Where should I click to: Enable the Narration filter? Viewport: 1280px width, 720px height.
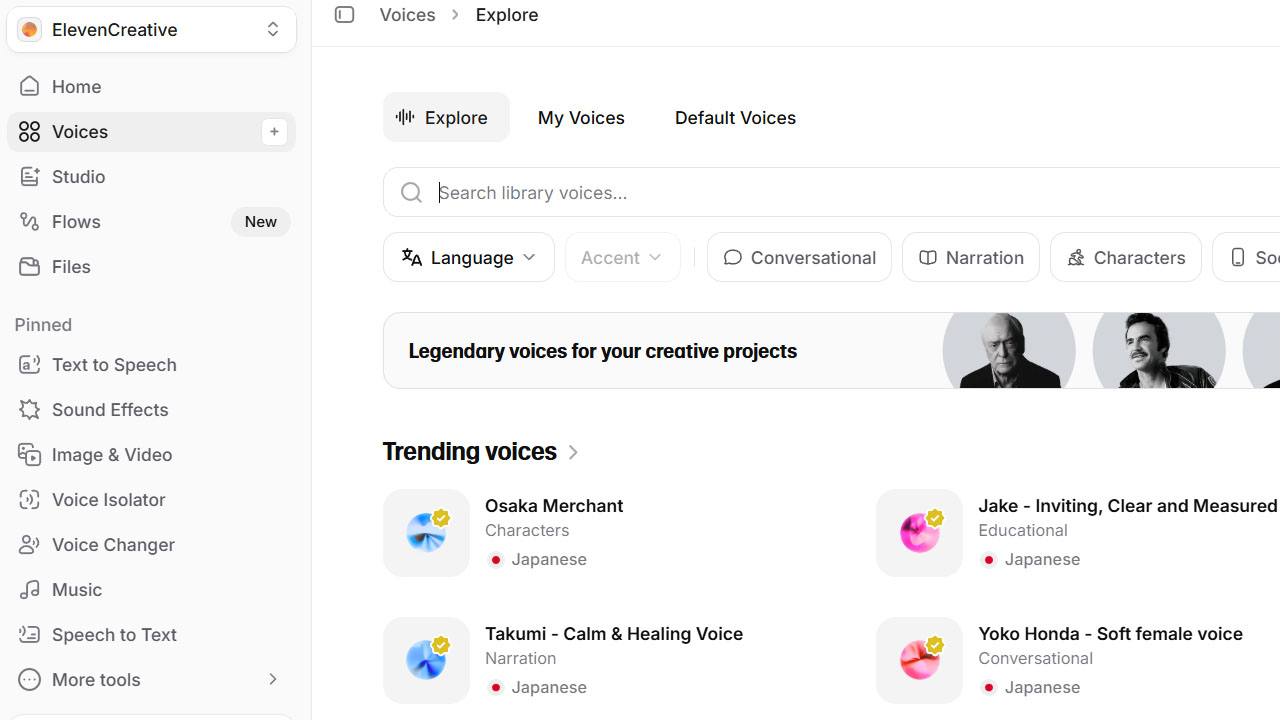pos(970,257)
